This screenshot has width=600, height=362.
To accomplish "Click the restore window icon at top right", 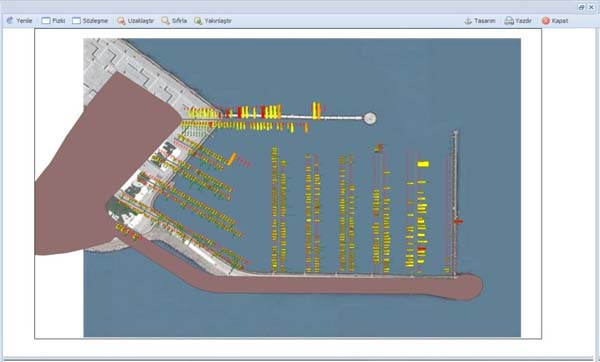I will pos(581,7).
